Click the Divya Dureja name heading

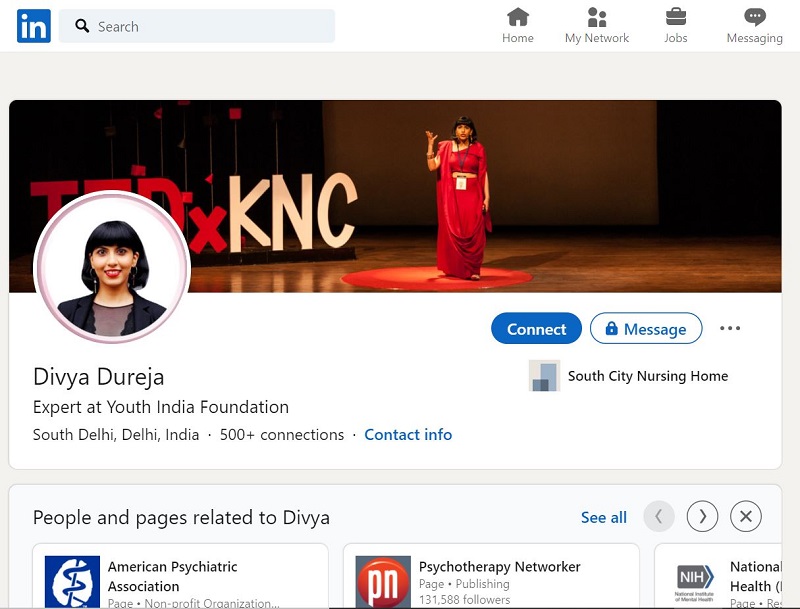[x=98, y=377]
